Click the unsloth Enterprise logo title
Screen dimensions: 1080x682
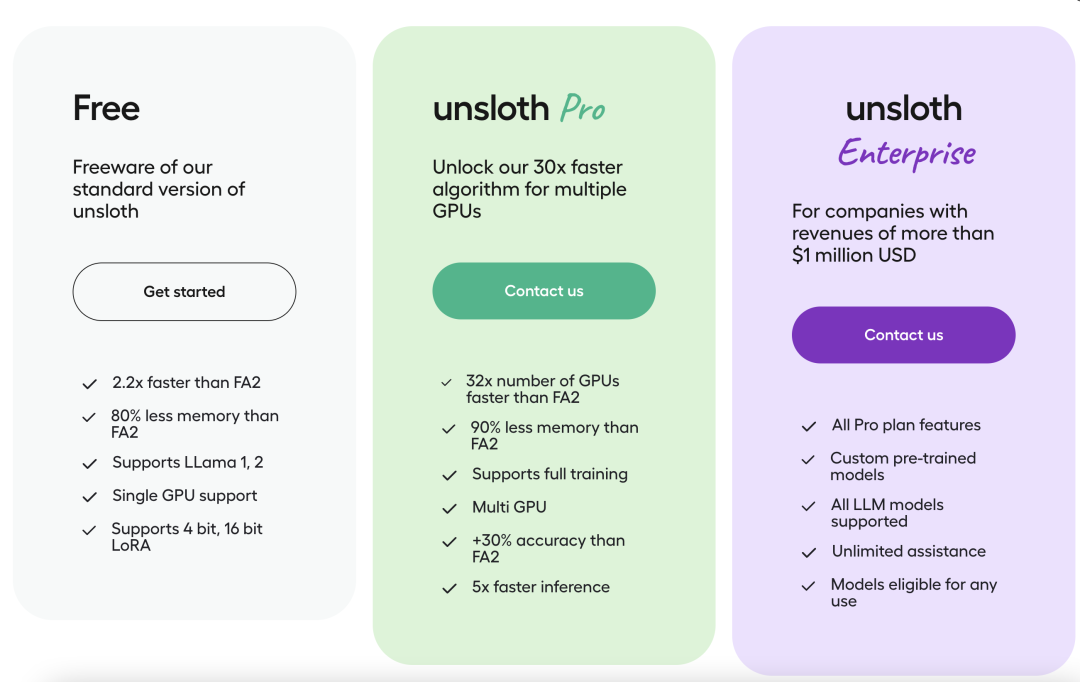pyautogui.click(x=905, y=130)
